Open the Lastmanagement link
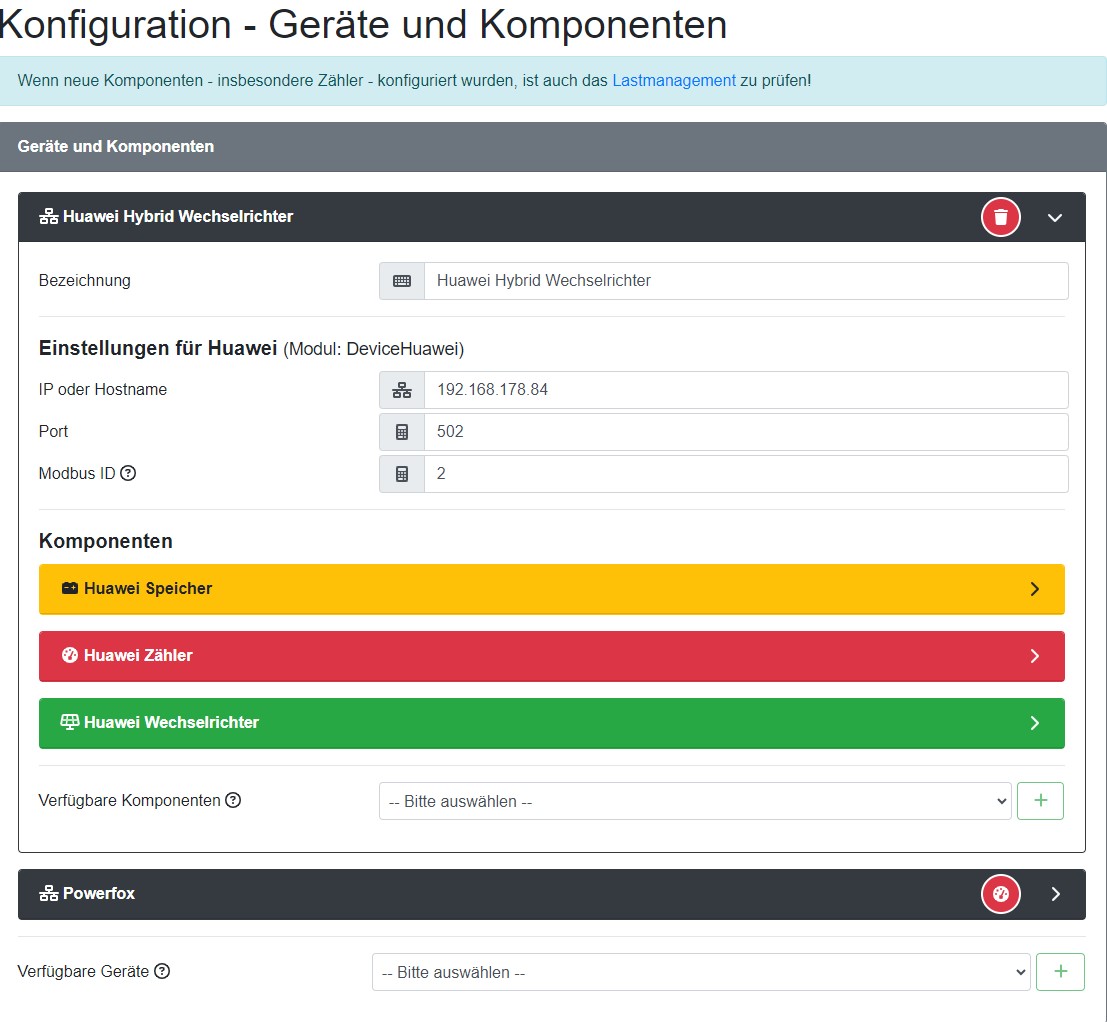 [674, 81]
